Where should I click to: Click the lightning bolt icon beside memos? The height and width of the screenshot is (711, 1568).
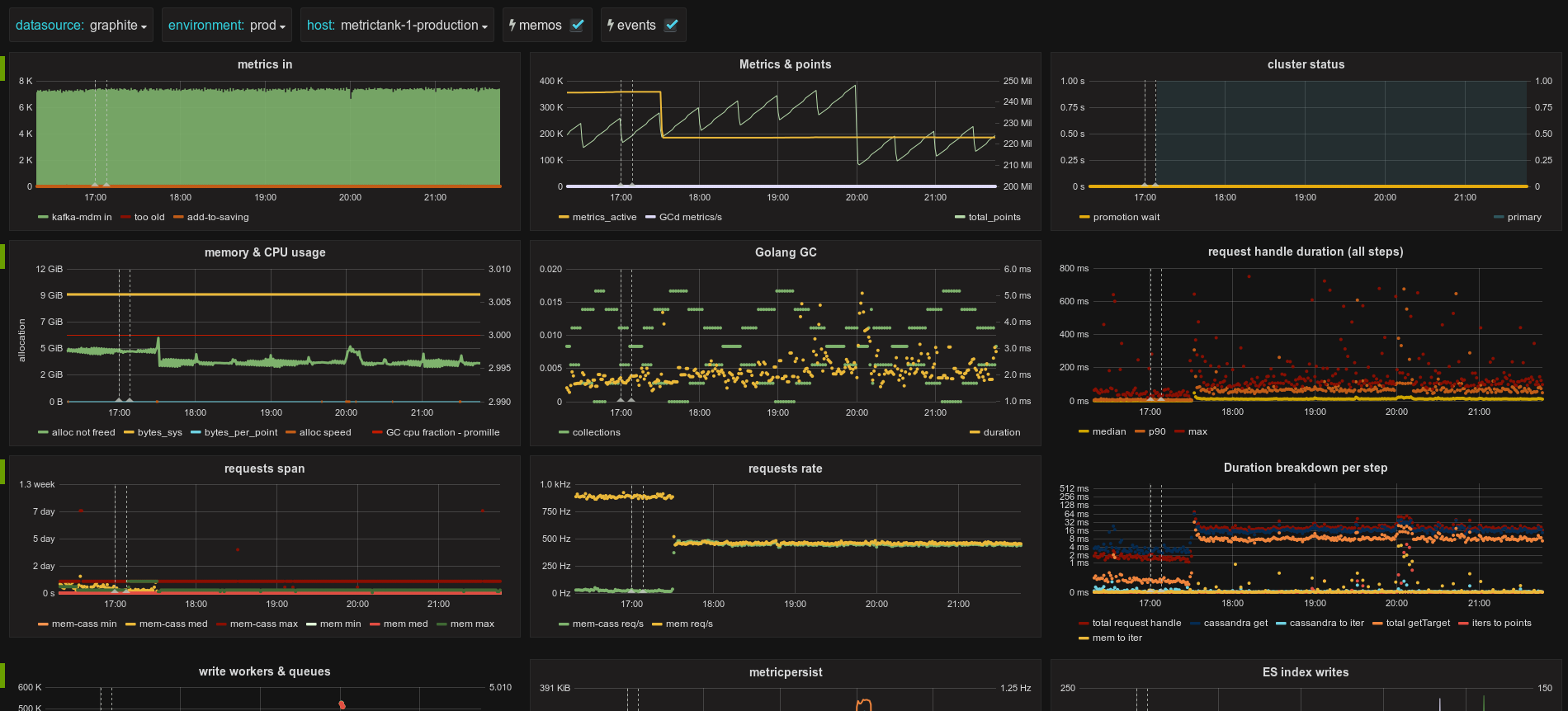click(x=512, y=25)
